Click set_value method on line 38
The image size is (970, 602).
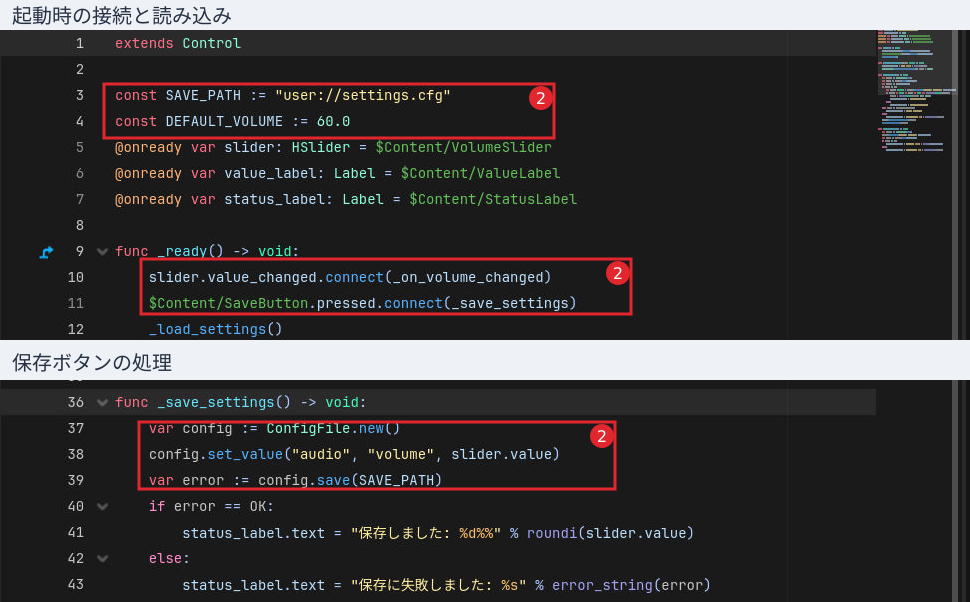[245, 454]
